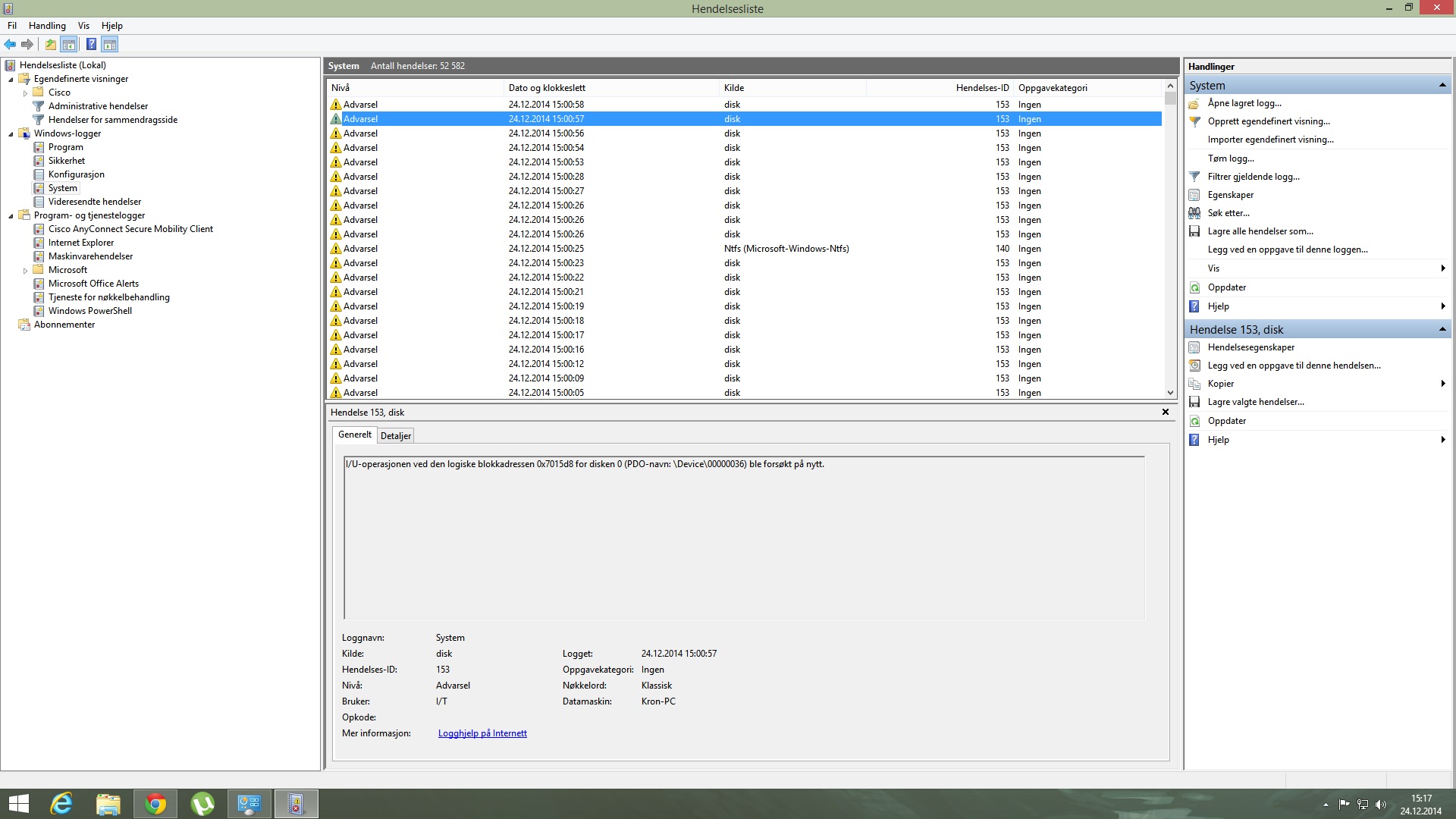Open the Konfigurasjon log
This screenshot has height=819, width=1456.
pyautogui.click(x=77, y=174)
